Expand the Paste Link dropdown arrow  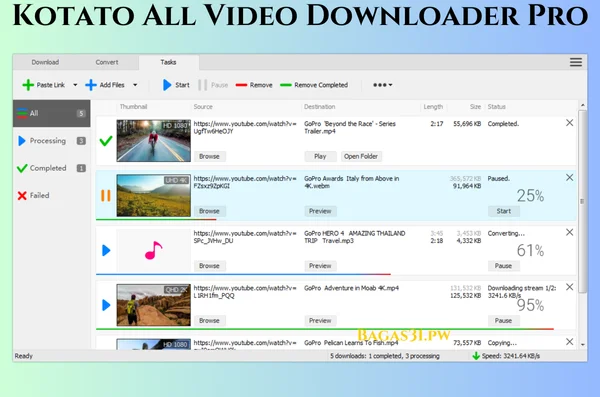tap(75, 85)
